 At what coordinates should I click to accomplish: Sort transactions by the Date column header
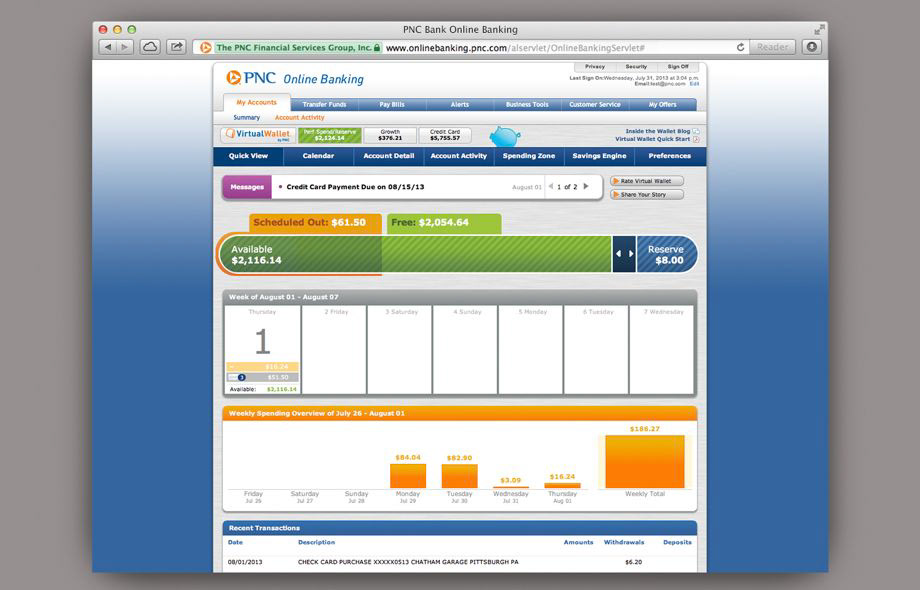click(235, 542)
